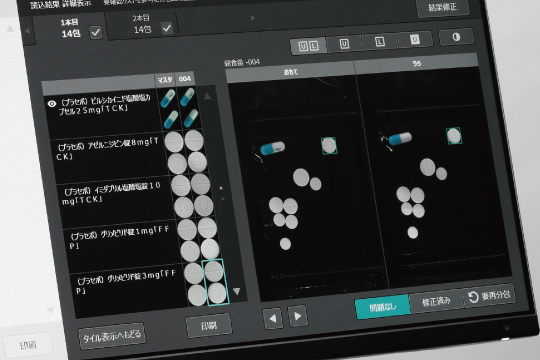Click the left tab-strip arrow
This screenshot has height=360, width=540.
[x=27, y=31]
